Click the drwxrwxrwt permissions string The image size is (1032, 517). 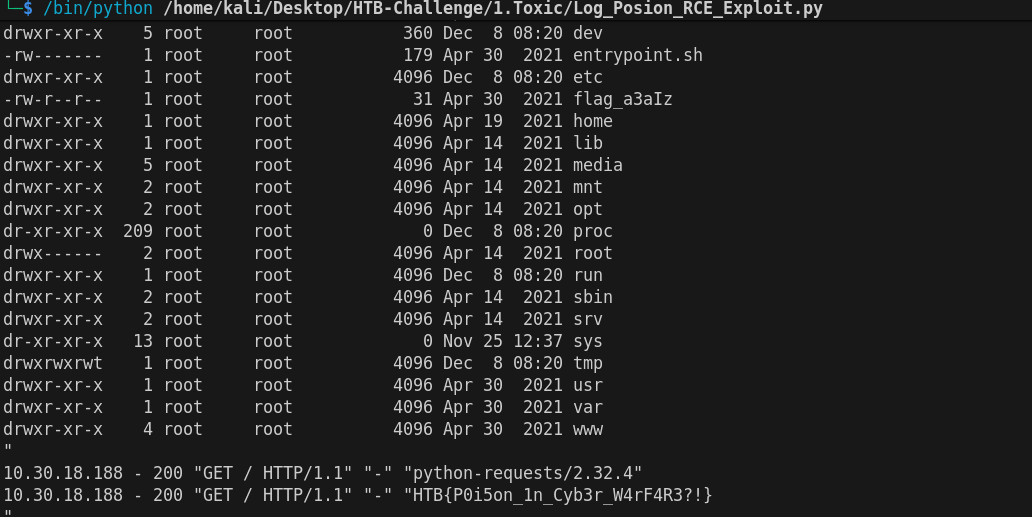(x=52, y=363)
